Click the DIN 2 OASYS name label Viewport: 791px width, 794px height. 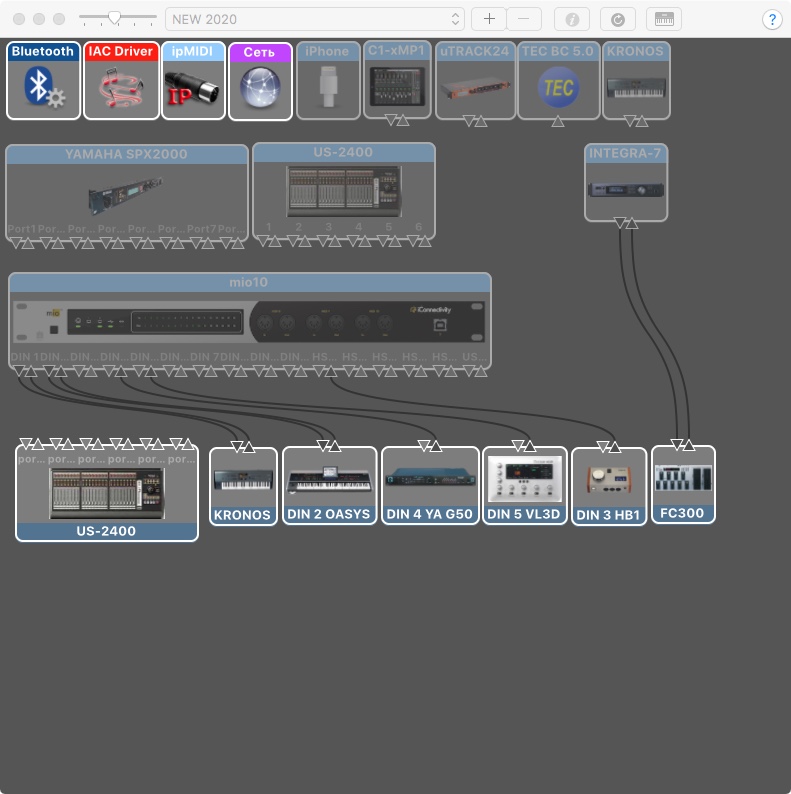coord(329,514)
